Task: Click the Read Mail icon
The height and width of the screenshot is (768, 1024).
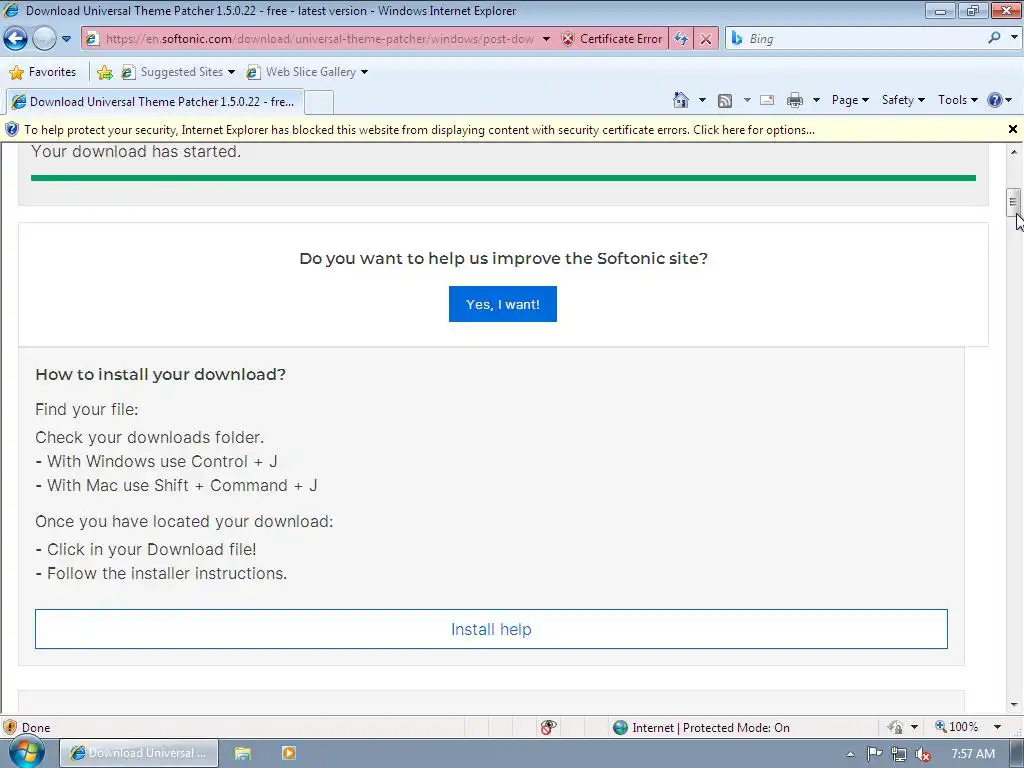Action: click(767, 100)
